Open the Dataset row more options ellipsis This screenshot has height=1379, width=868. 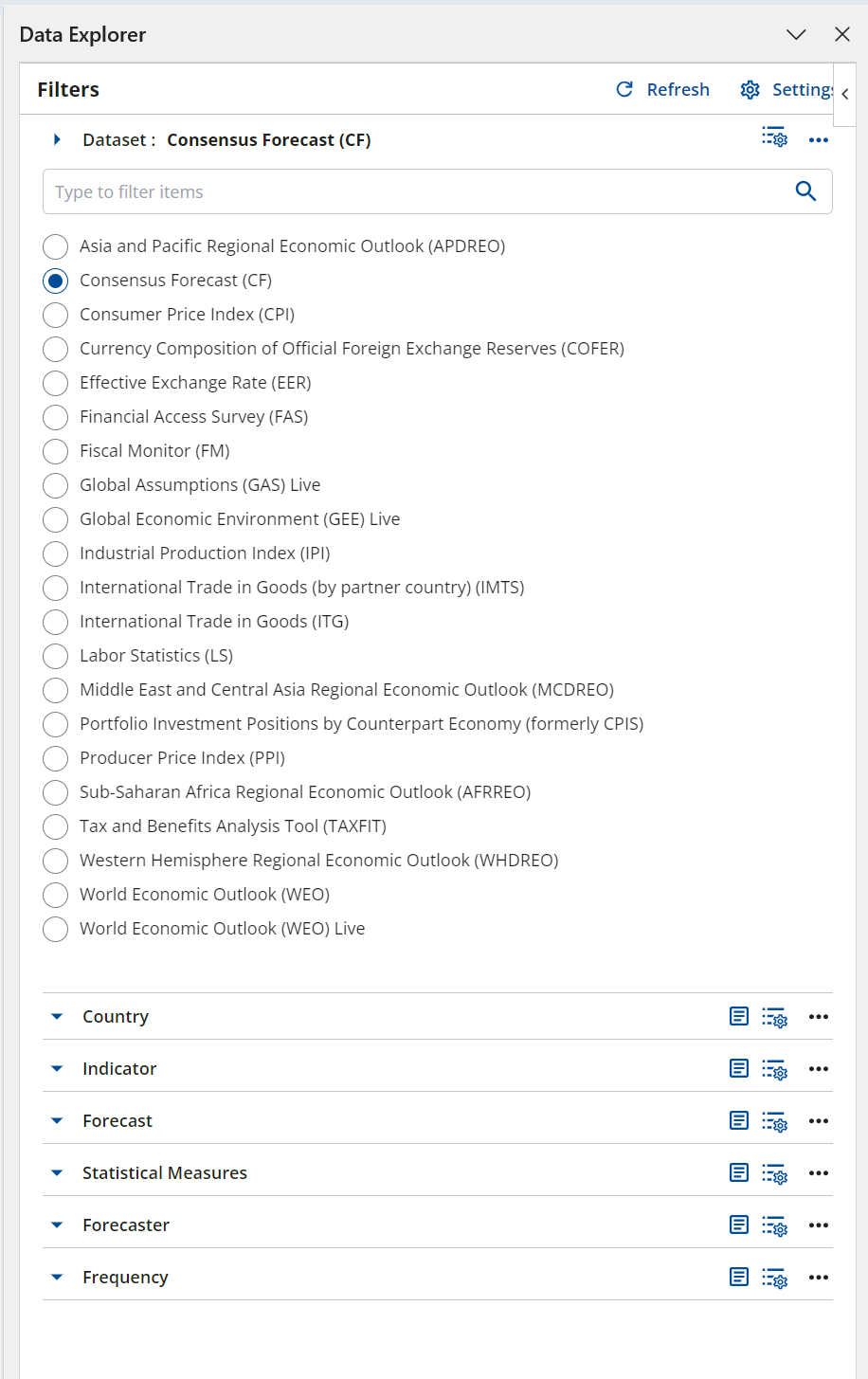pos(819,140)
